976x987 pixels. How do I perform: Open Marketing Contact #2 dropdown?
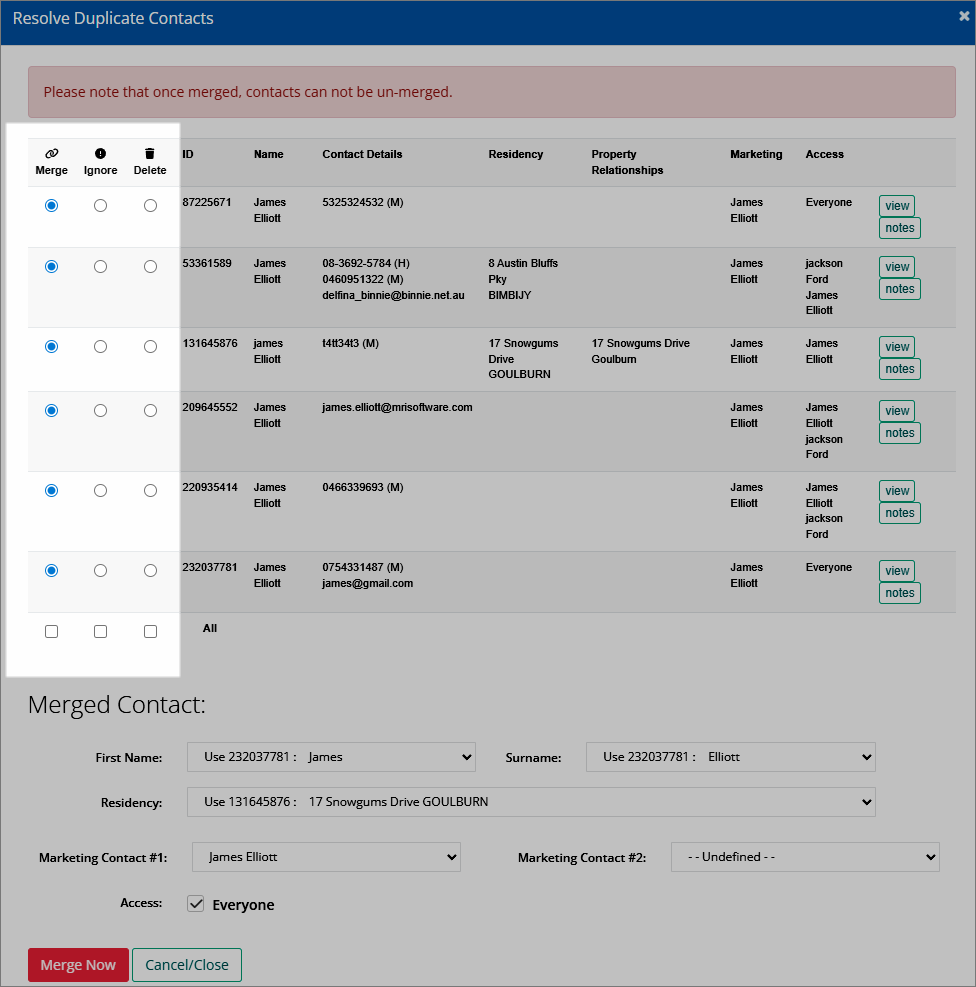tap(805, 857)
